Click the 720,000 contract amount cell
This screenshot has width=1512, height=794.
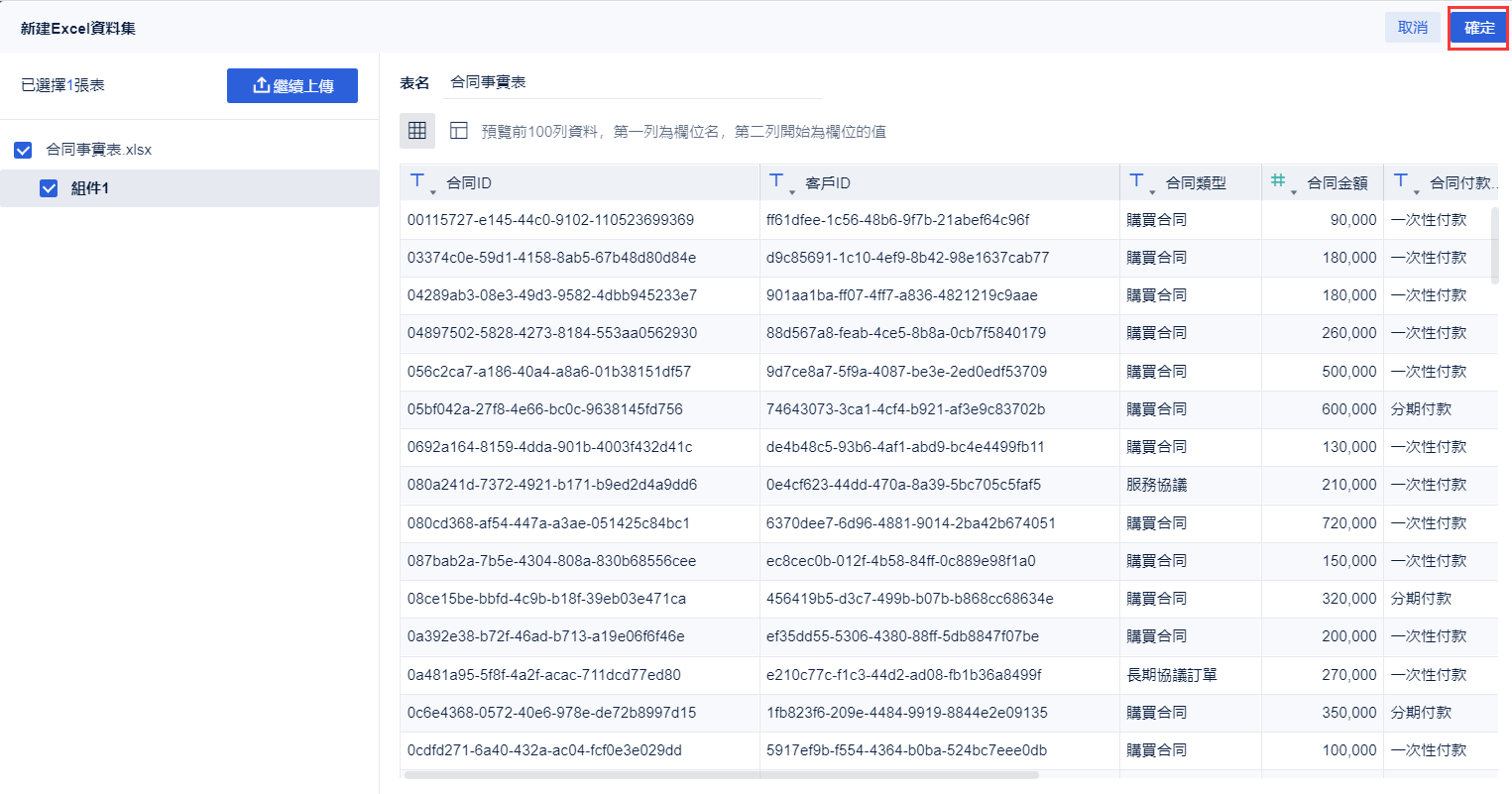1323,523
